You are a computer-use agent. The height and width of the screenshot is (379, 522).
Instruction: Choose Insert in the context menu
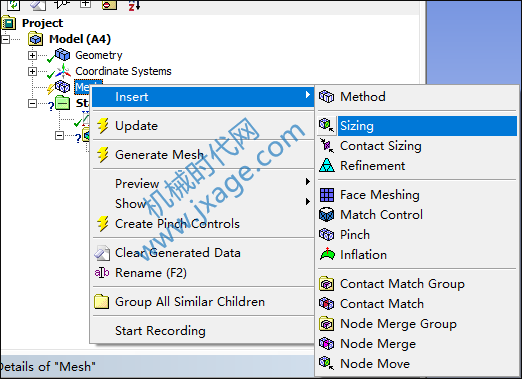203,97
